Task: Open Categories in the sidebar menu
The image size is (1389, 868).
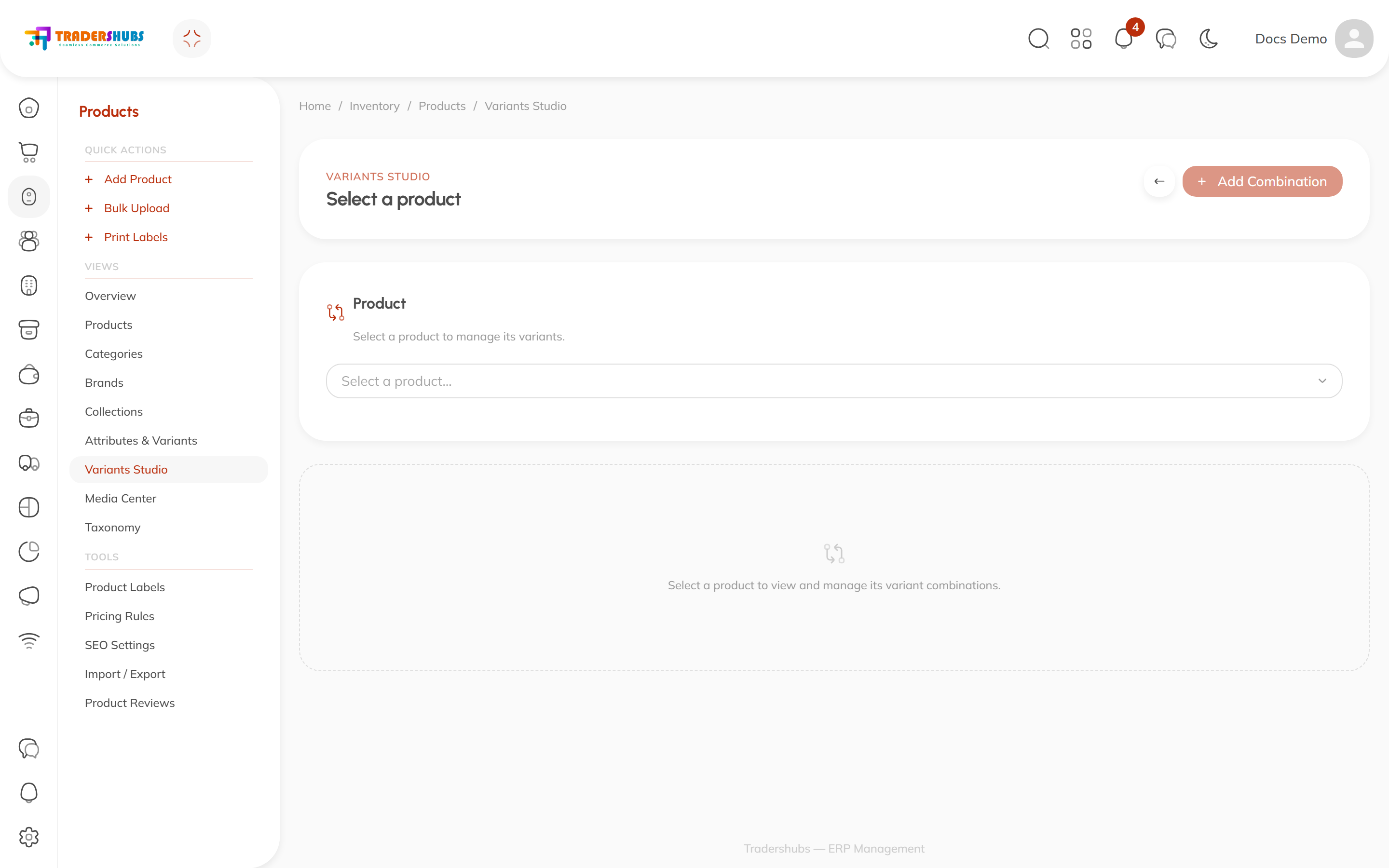Action: (x=114, y=353)
